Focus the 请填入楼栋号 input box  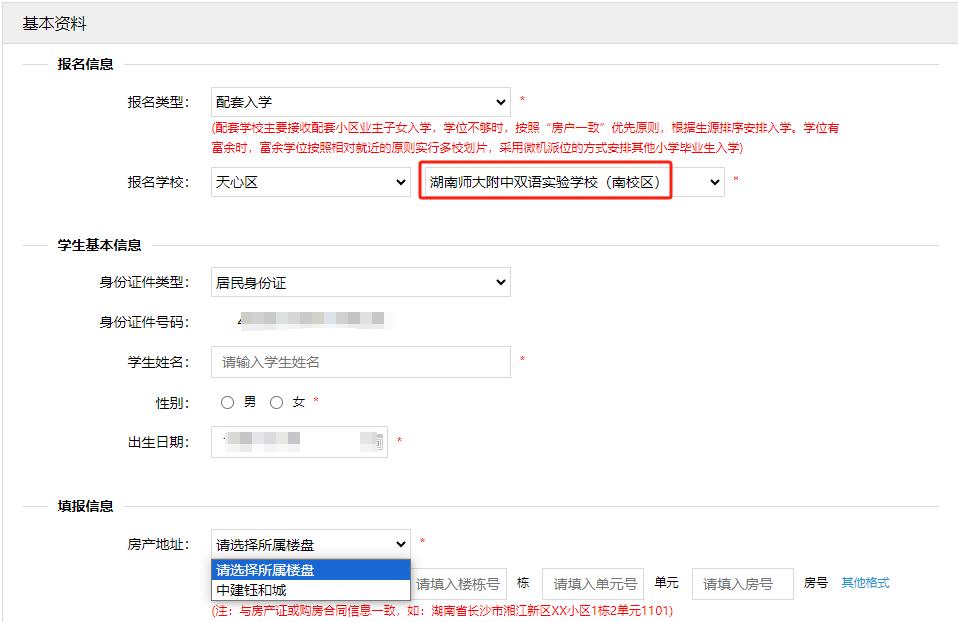click(x=458, y=584)
